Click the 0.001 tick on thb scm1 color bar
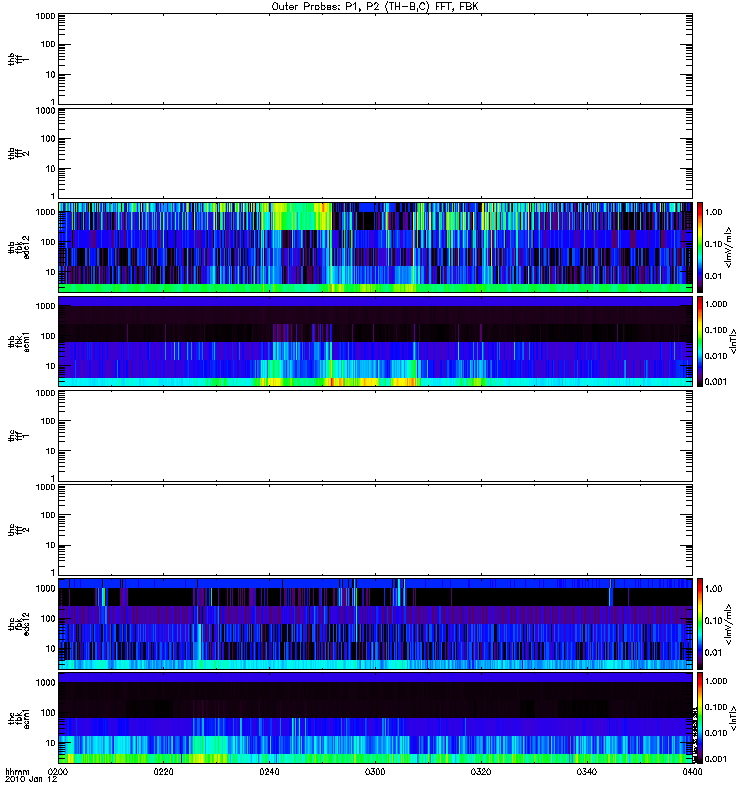 [716, 382]
